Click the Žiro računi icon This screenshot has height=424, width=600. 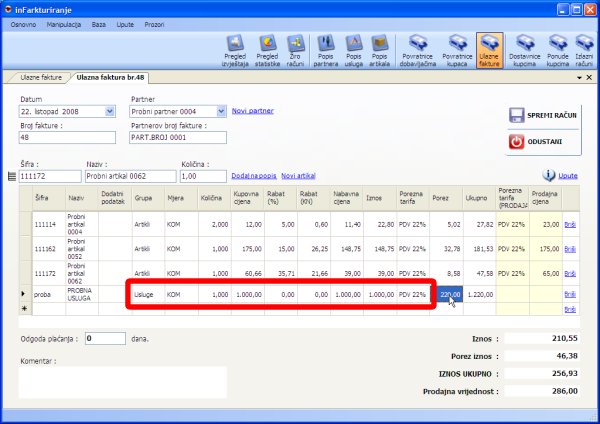click(x=296, y=48)
